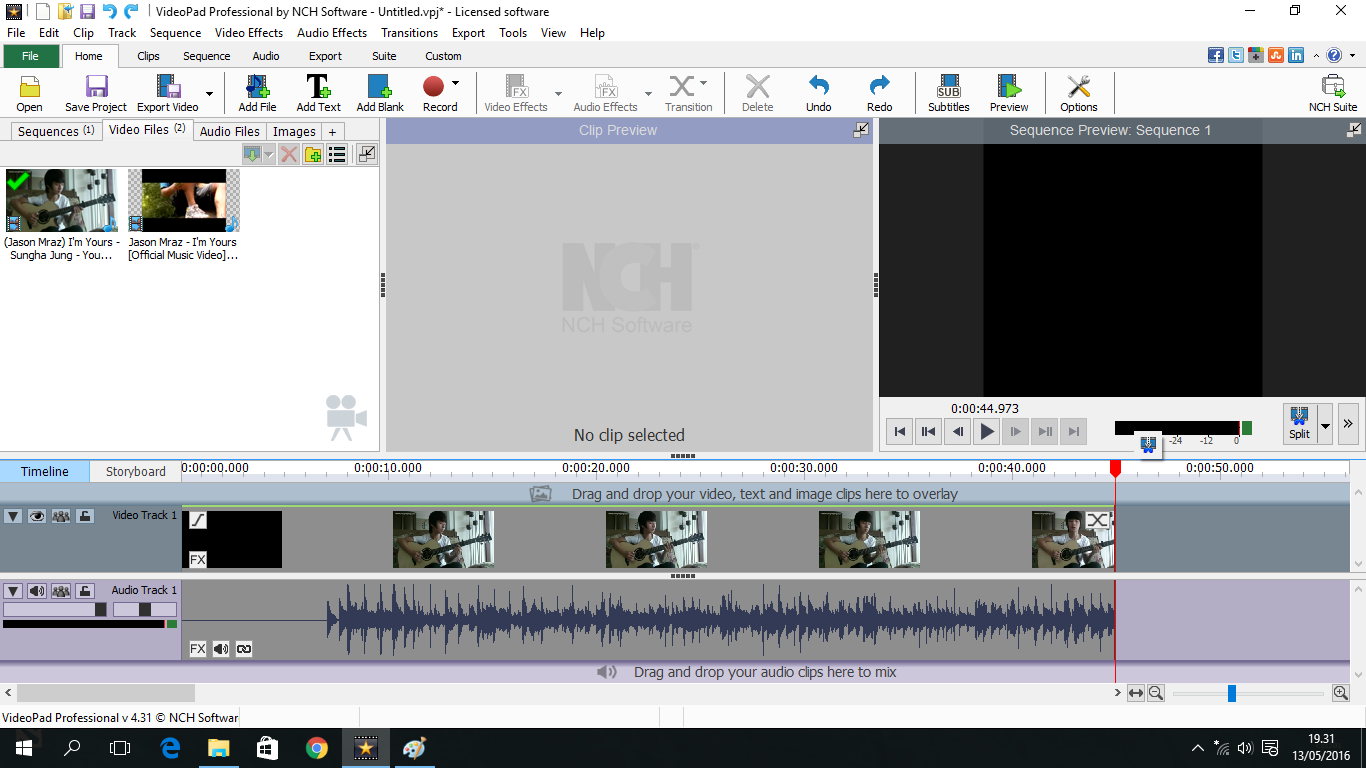Jump to the start of the sequence

point(900,431)
